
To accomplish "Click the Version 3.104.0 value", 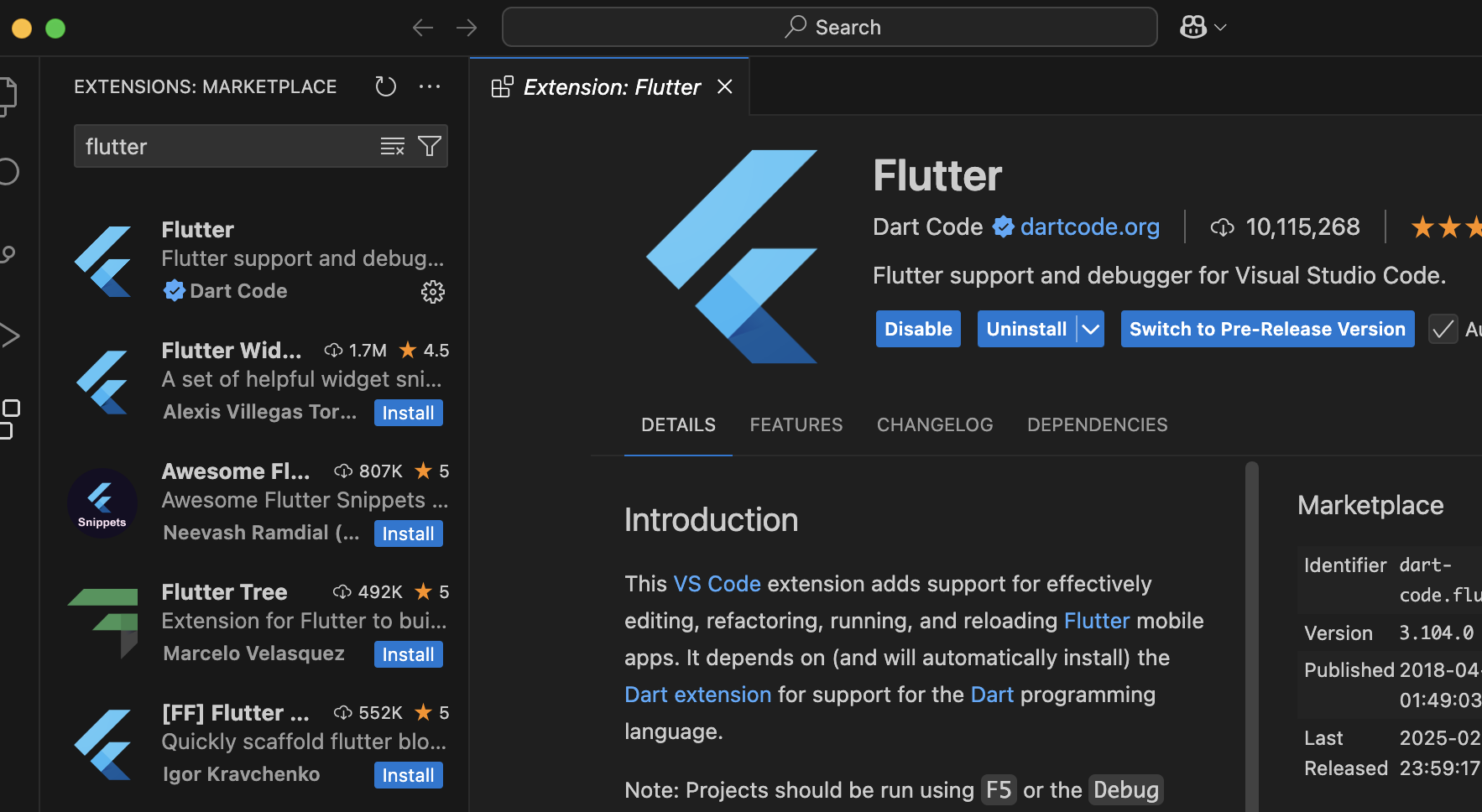I will pyautogui.click(x=1436, y=633).
